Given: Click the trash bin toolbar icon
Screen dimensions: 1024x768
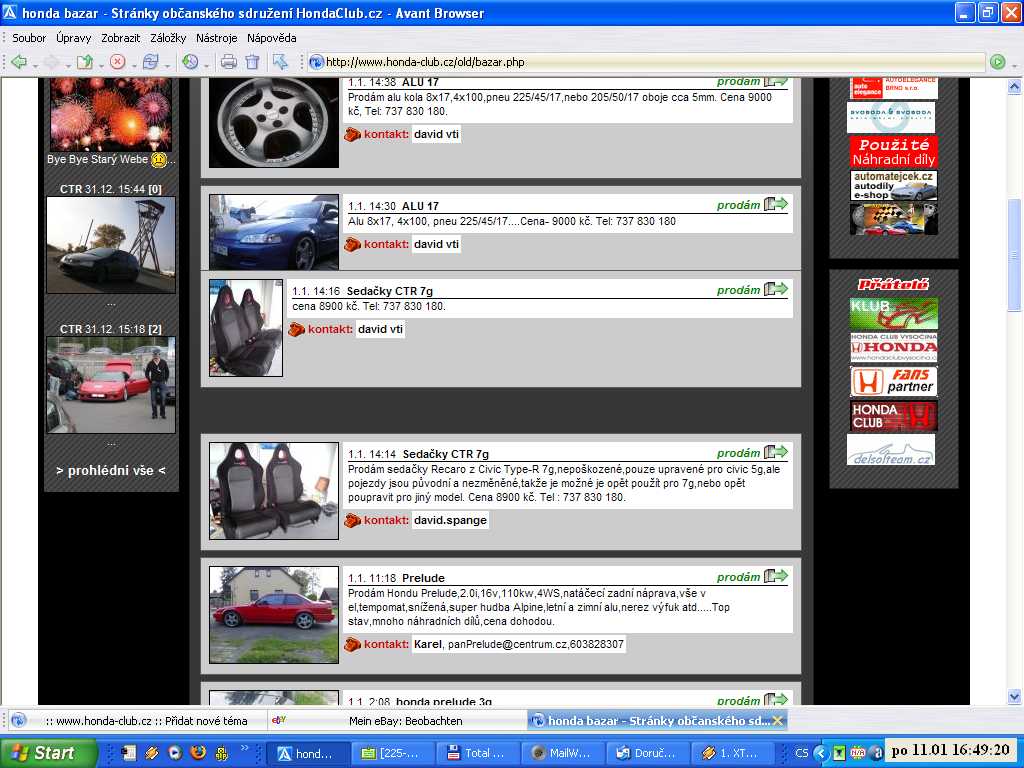Looking at the screenshot, I should click(252, 62).
